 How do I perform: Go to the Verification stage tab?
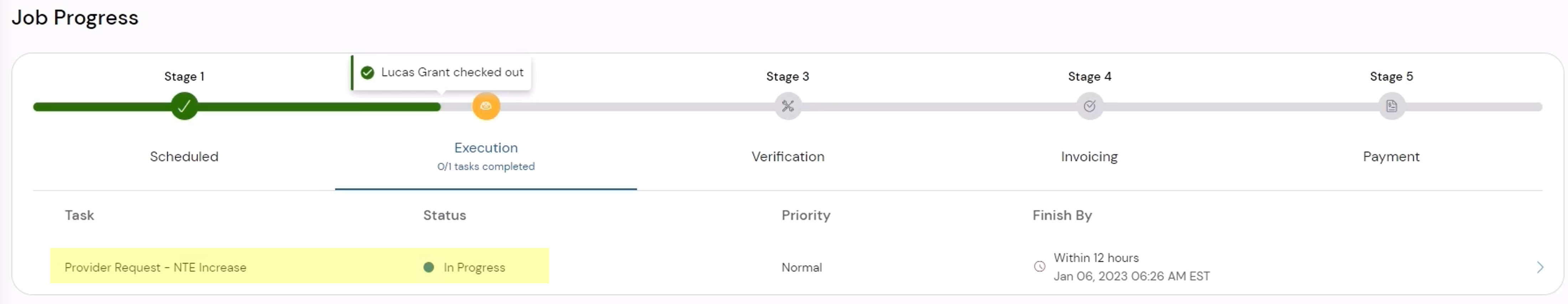(x=788, y=157)
